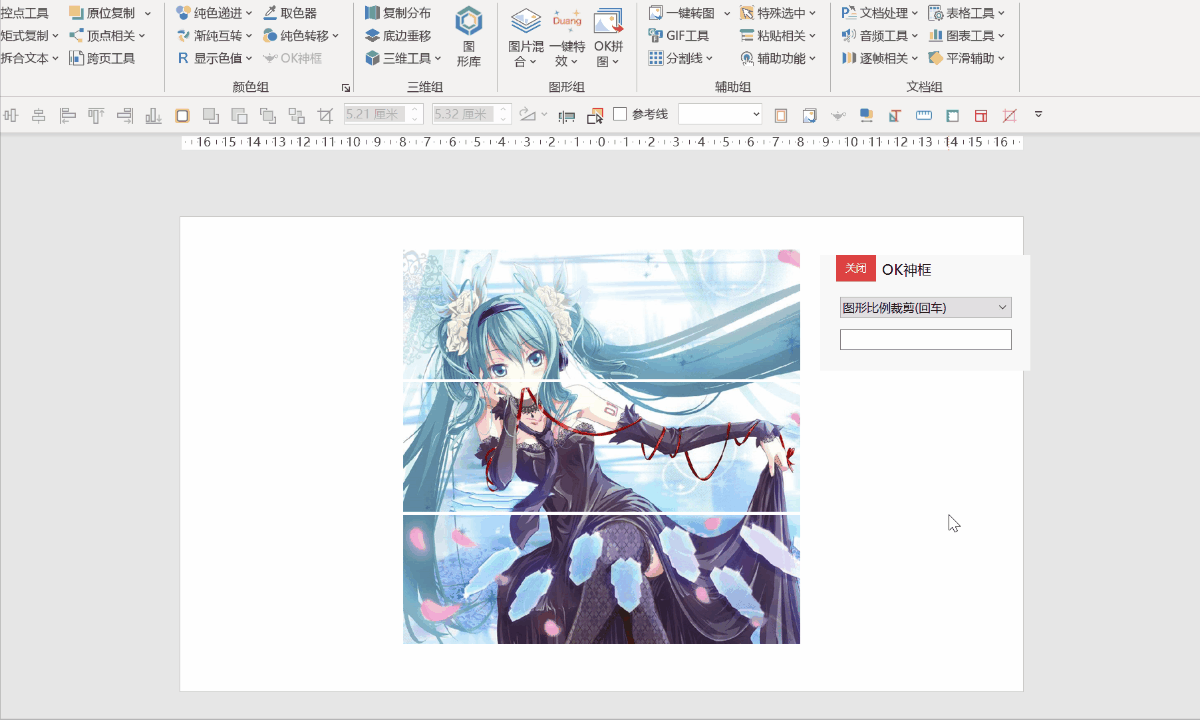This screenshot has height=720, width=1200.
Task: Open the 特殊选中 menu
Action: pos(778,13)
